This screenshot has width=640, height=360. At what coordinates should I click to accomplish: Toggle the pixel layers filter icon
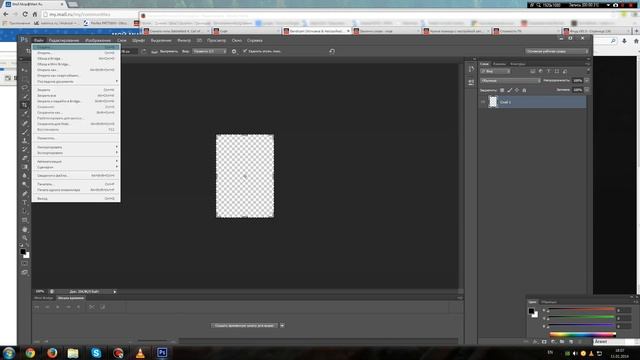(x=533, y=71)
